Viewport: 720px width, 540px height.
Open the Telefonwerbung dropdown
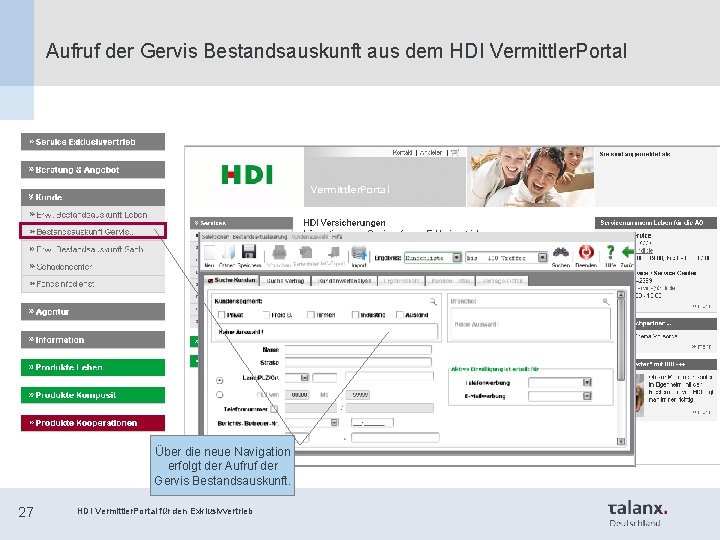[x=587, y=382]
